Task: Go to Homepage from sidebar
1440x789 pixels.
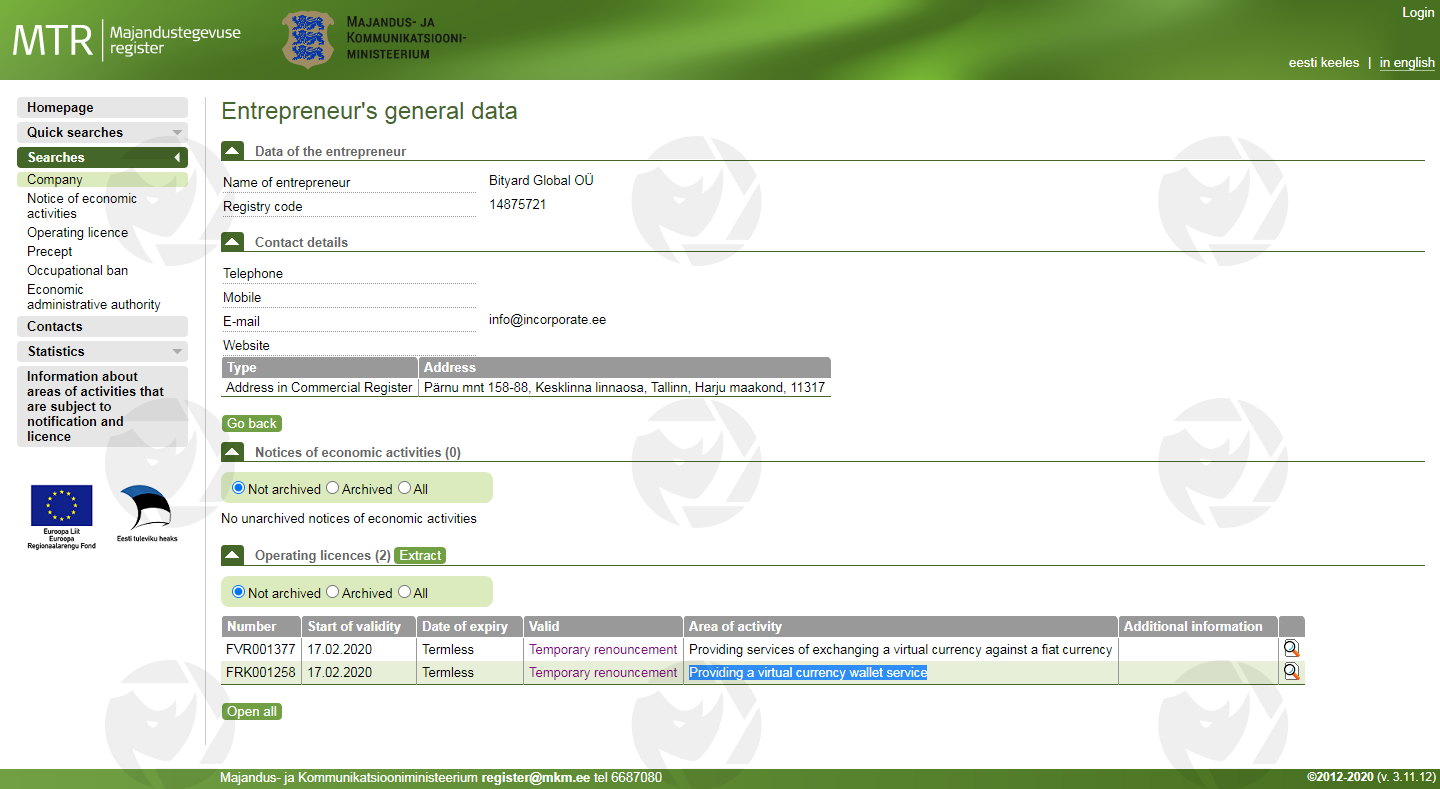Action: coord(102,107)
